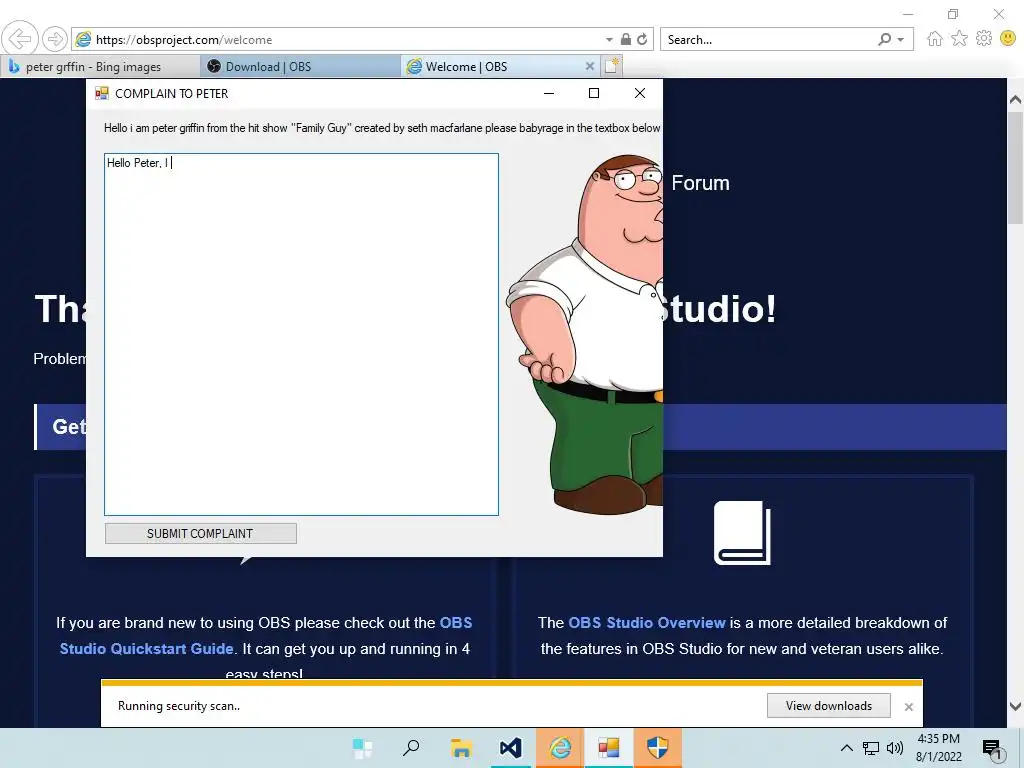The height and width of the screenshot is (768, 1024).
Task: Click the volume speaker tray icon
Action: [895, 748]
